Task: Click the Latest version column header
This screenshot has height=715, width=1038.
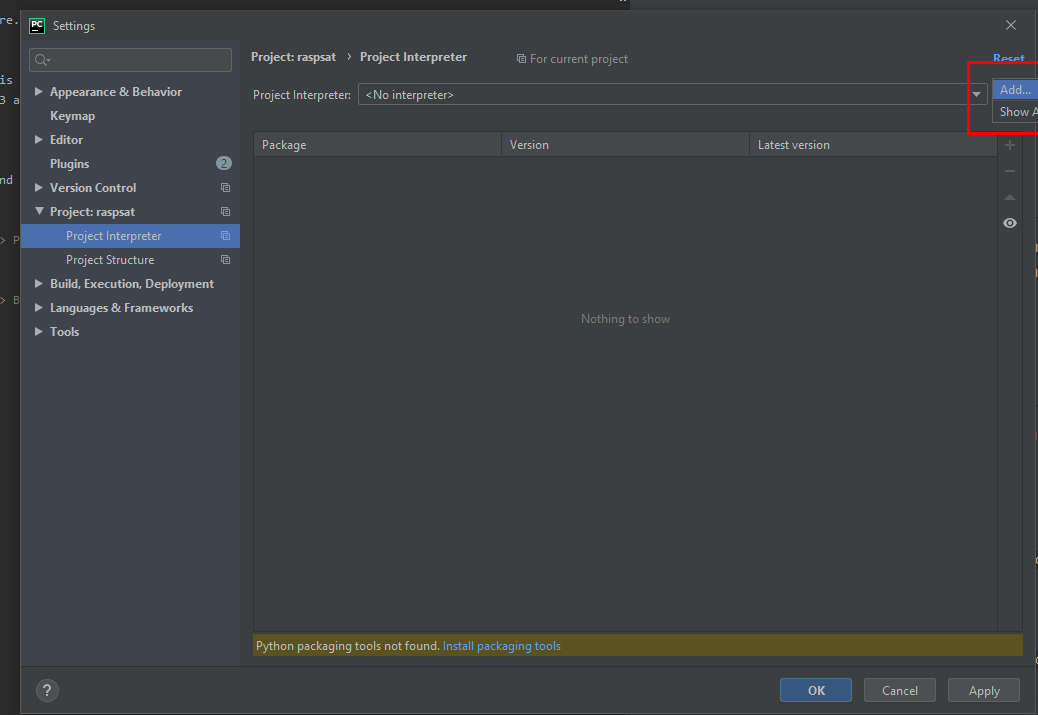Action: (873, 144)
